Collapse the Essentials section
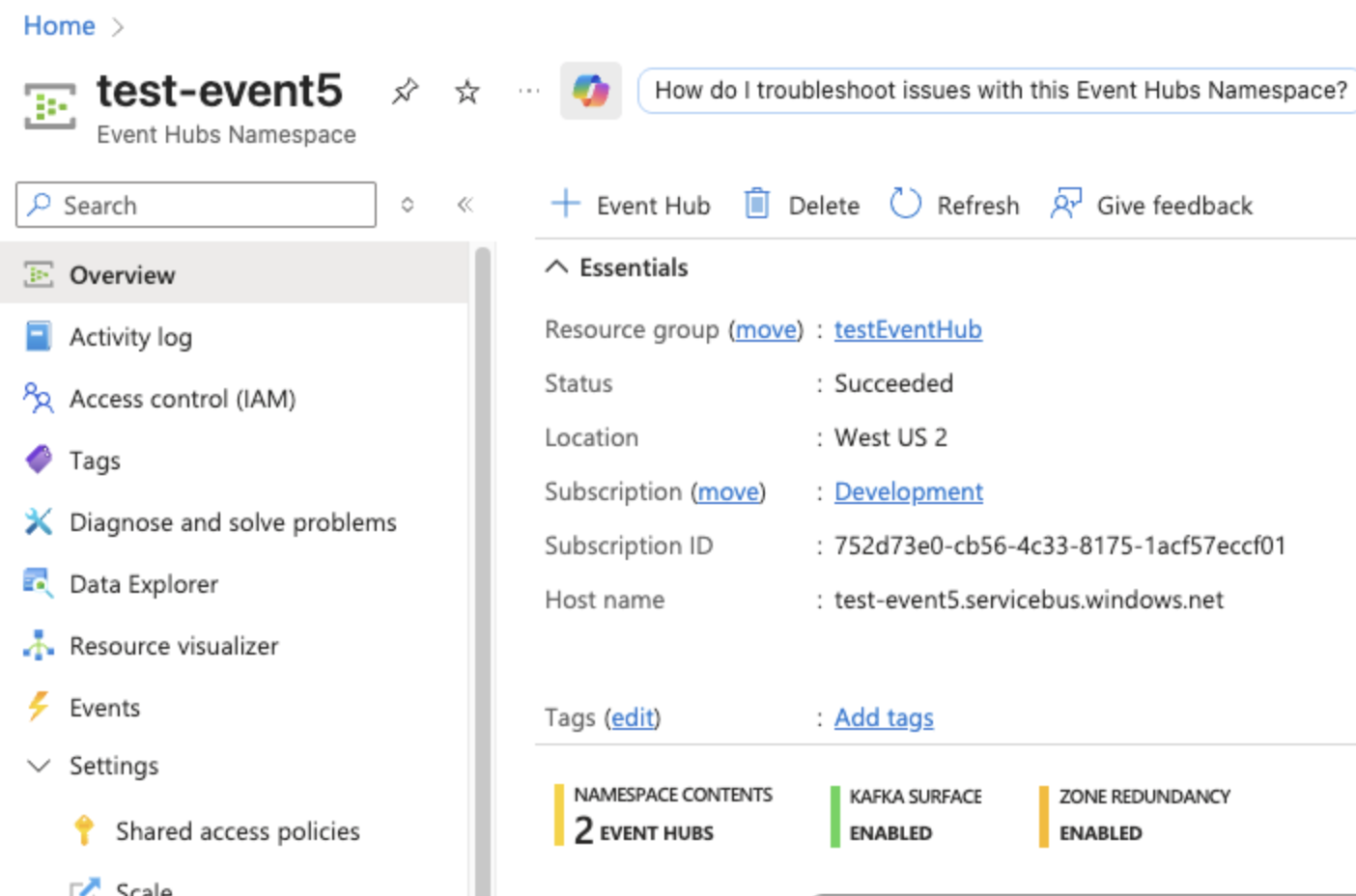Image resolution: width=1356 pixels, height=896 pixels. (555, 267)
